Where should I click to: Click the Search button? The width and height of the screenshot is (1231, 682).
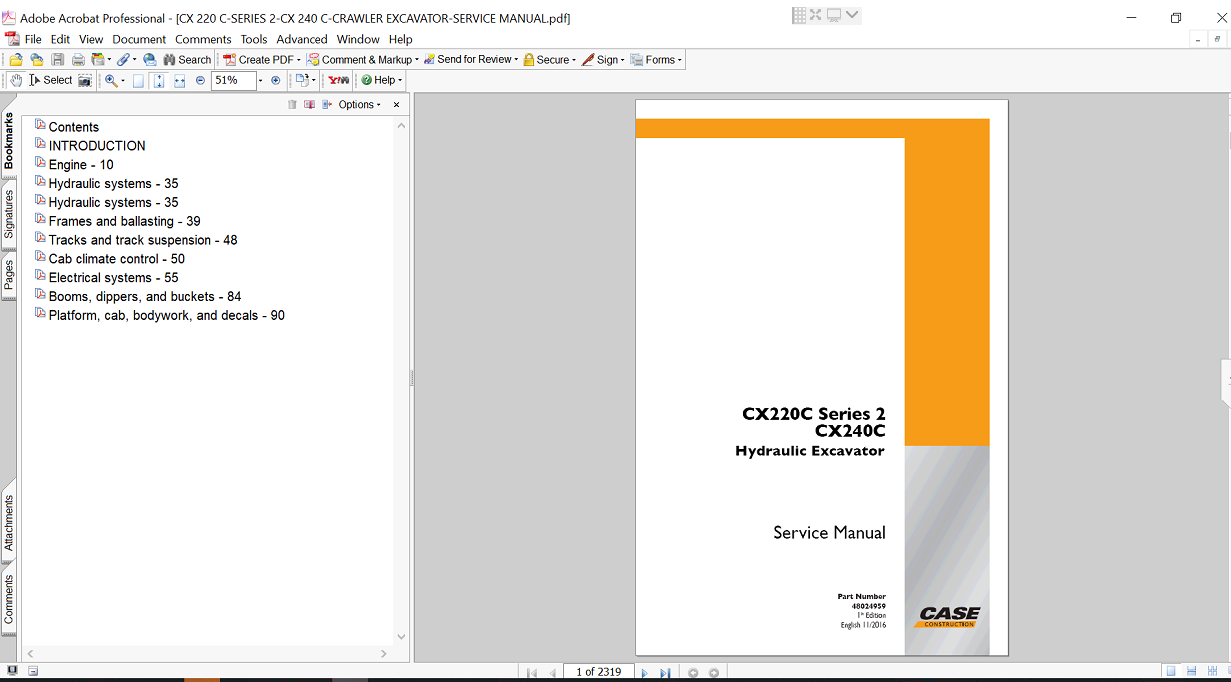(x=188, y=60)
